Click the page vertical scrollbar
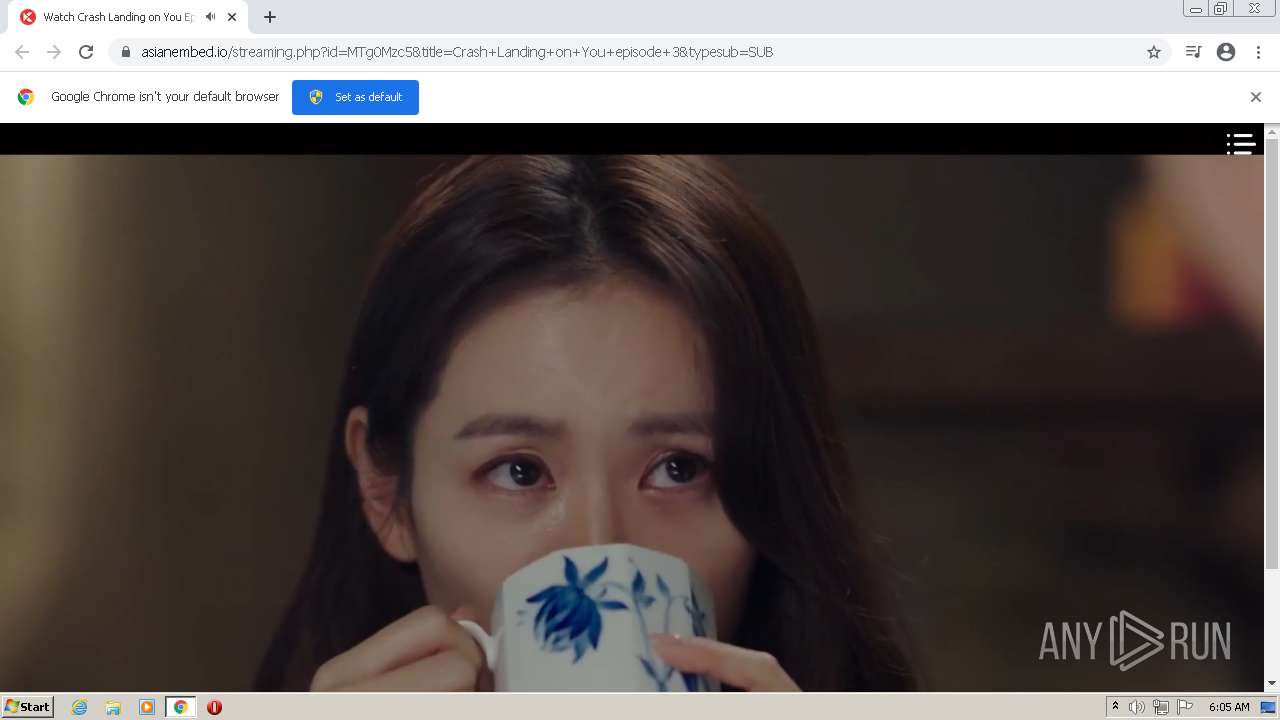The image size is (1280, 720). (x=1272, y=355)
